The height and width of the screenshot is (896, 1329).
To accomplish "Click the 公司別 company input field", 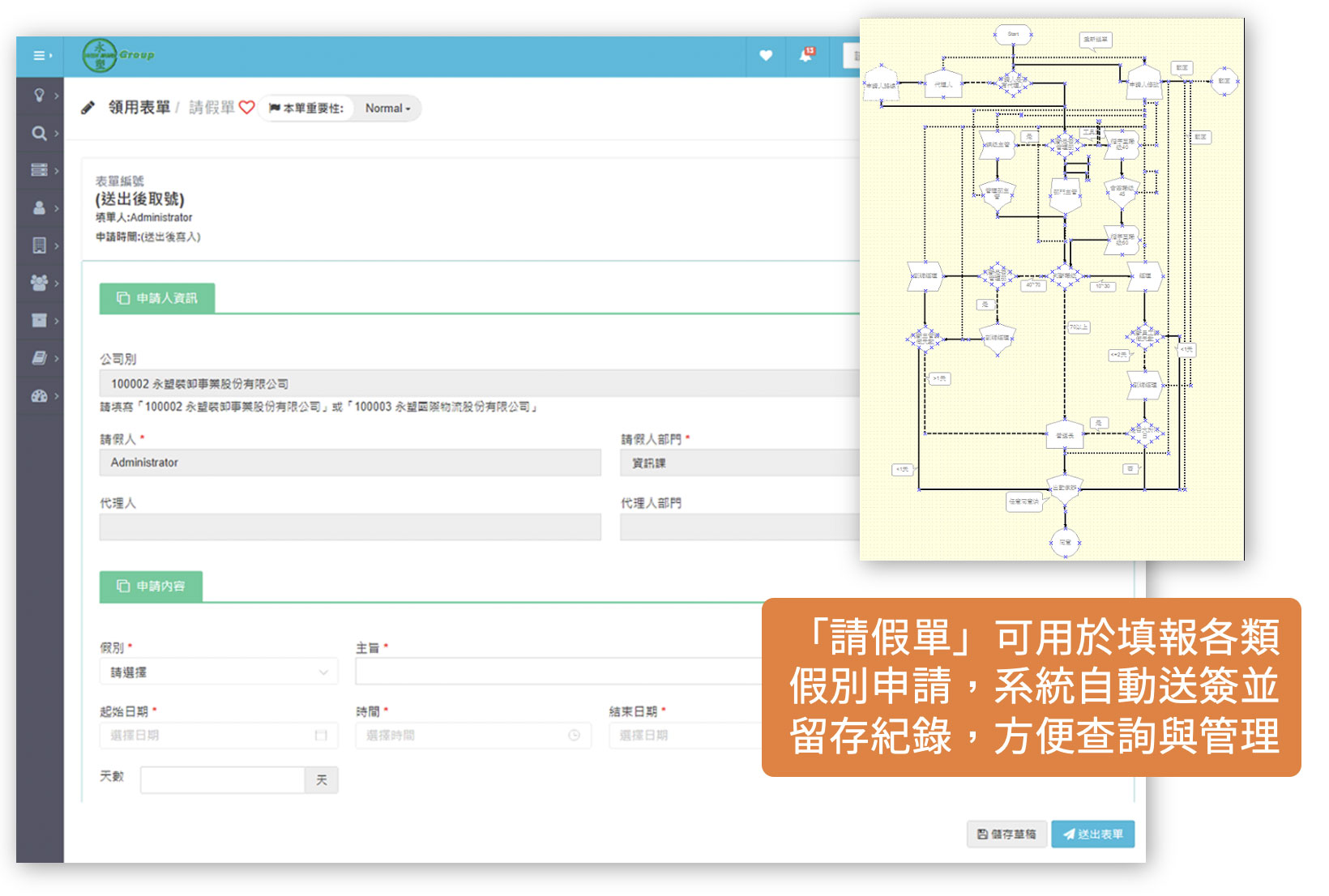I will pyautogui.click(x=480, y=384).
